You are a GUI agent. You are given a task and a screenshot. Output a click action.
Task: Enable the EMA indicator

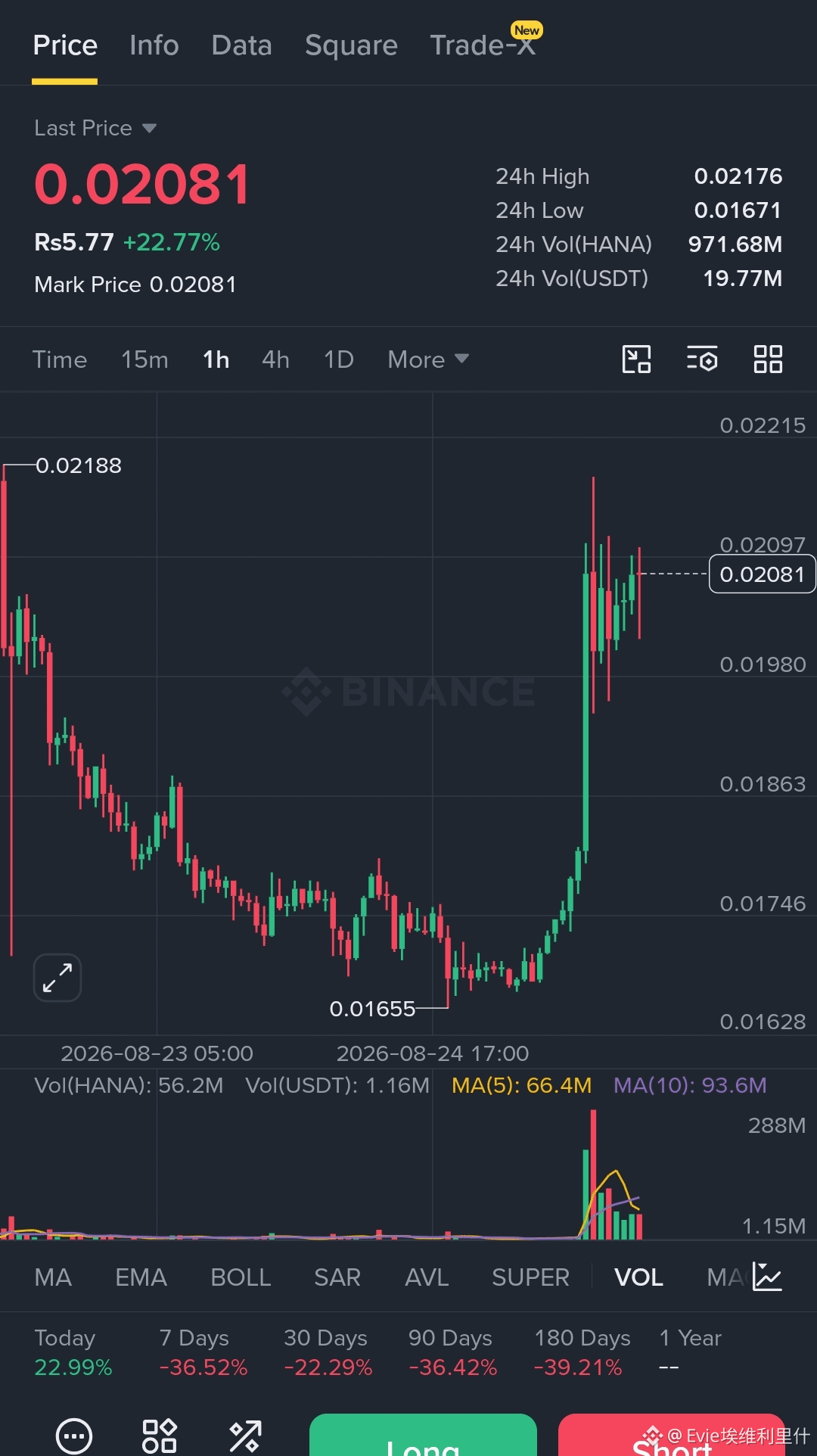click(141, 1277)
